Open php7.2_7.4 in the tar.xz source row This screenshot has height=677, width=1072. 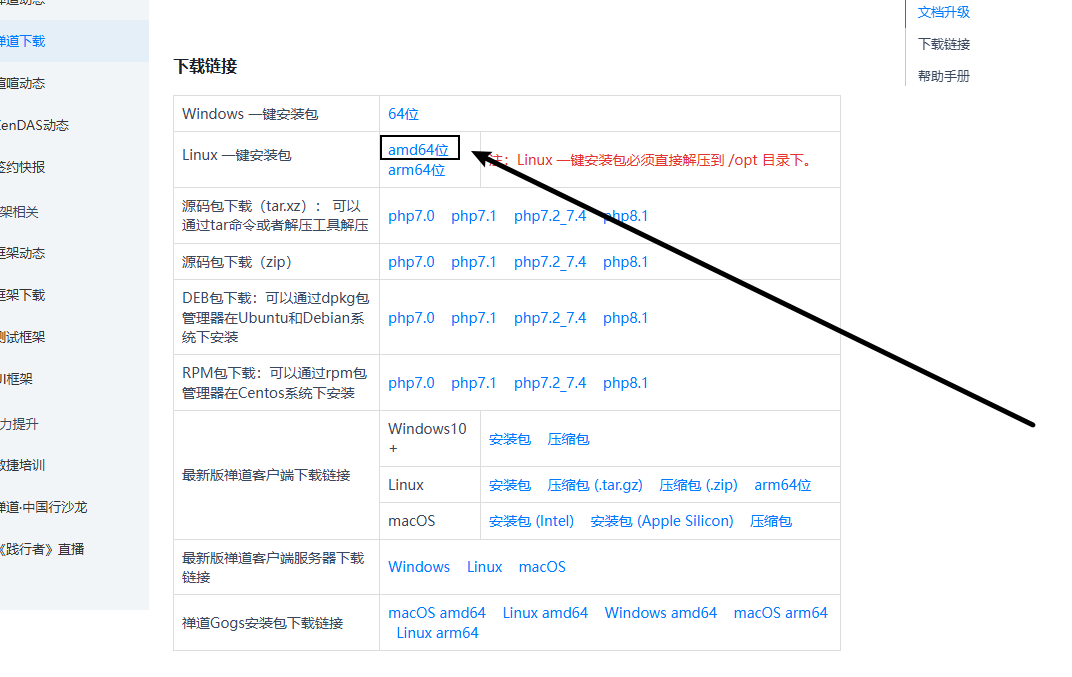(550, 216)
